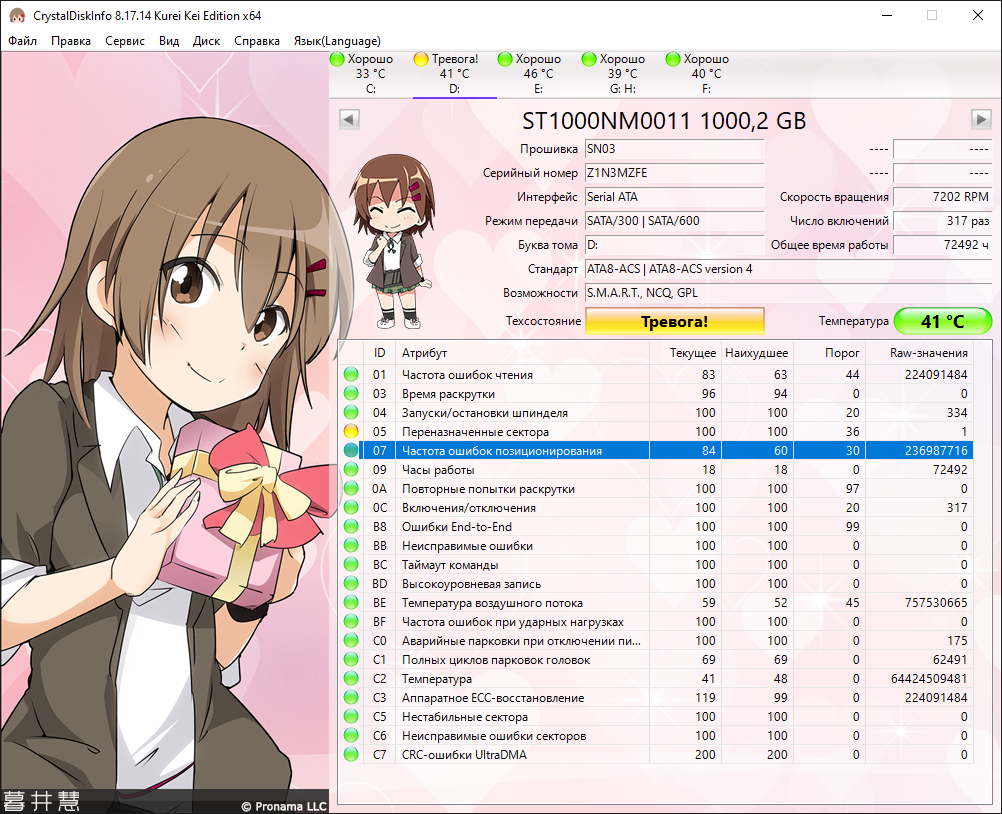Viewport: 1002px width, 814px height.
Task: Click the green status icon for attribute 03
Action: tap(351, 394)
